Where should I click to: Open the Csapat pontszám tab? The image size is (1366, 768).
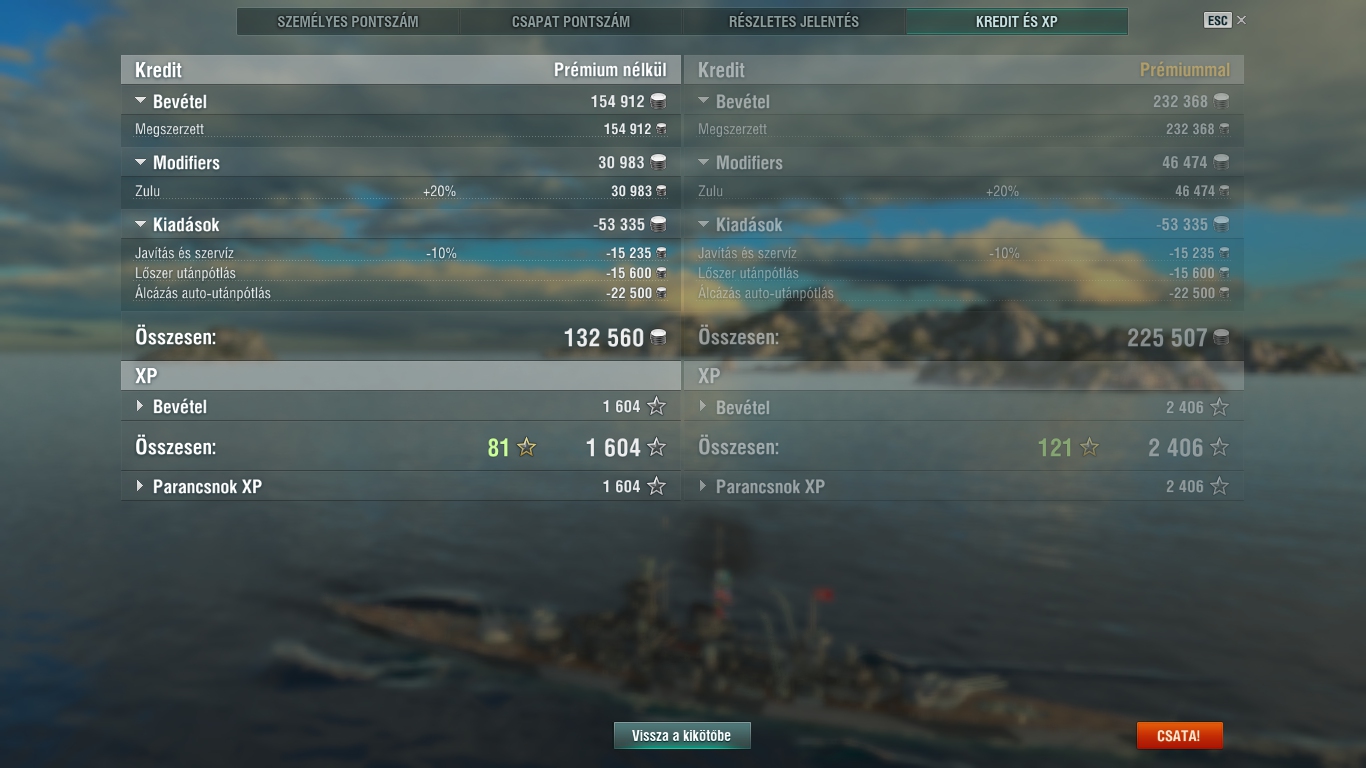[x=571, y=21]
